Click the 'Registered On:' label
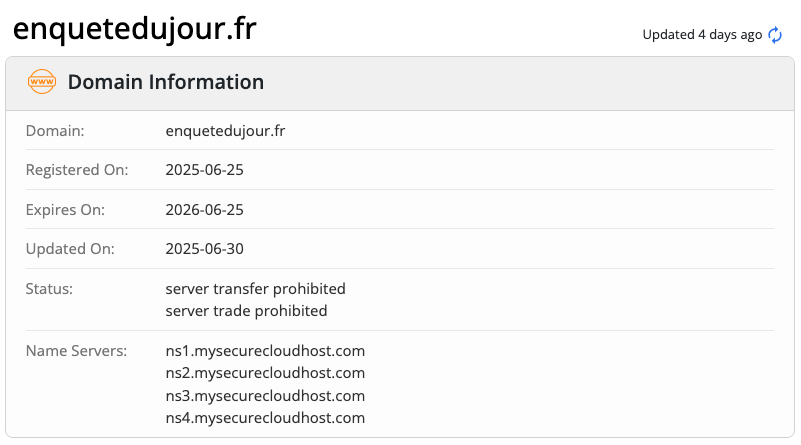 pyautogui.click(x=77, y=170)
